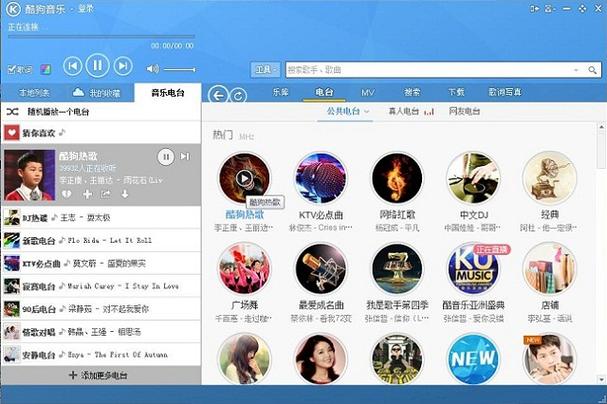Click the search input field
This screenshot has width=607, height=404.
pos(429,70)
